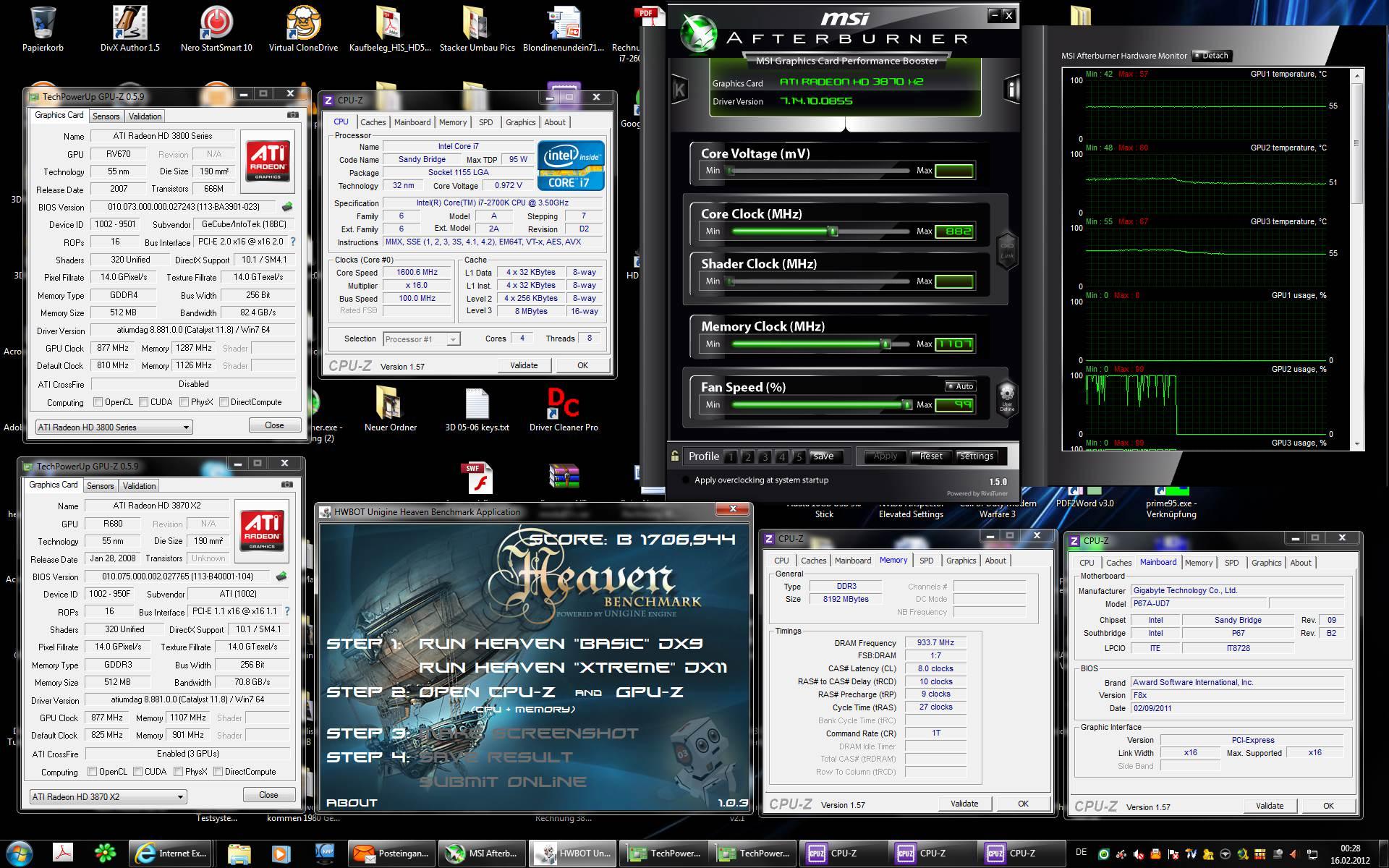The width and height of the screenshot is (1389, 868).
Task: Click the Afterburner info 'i' button
Action: (x=1011, y=89)
